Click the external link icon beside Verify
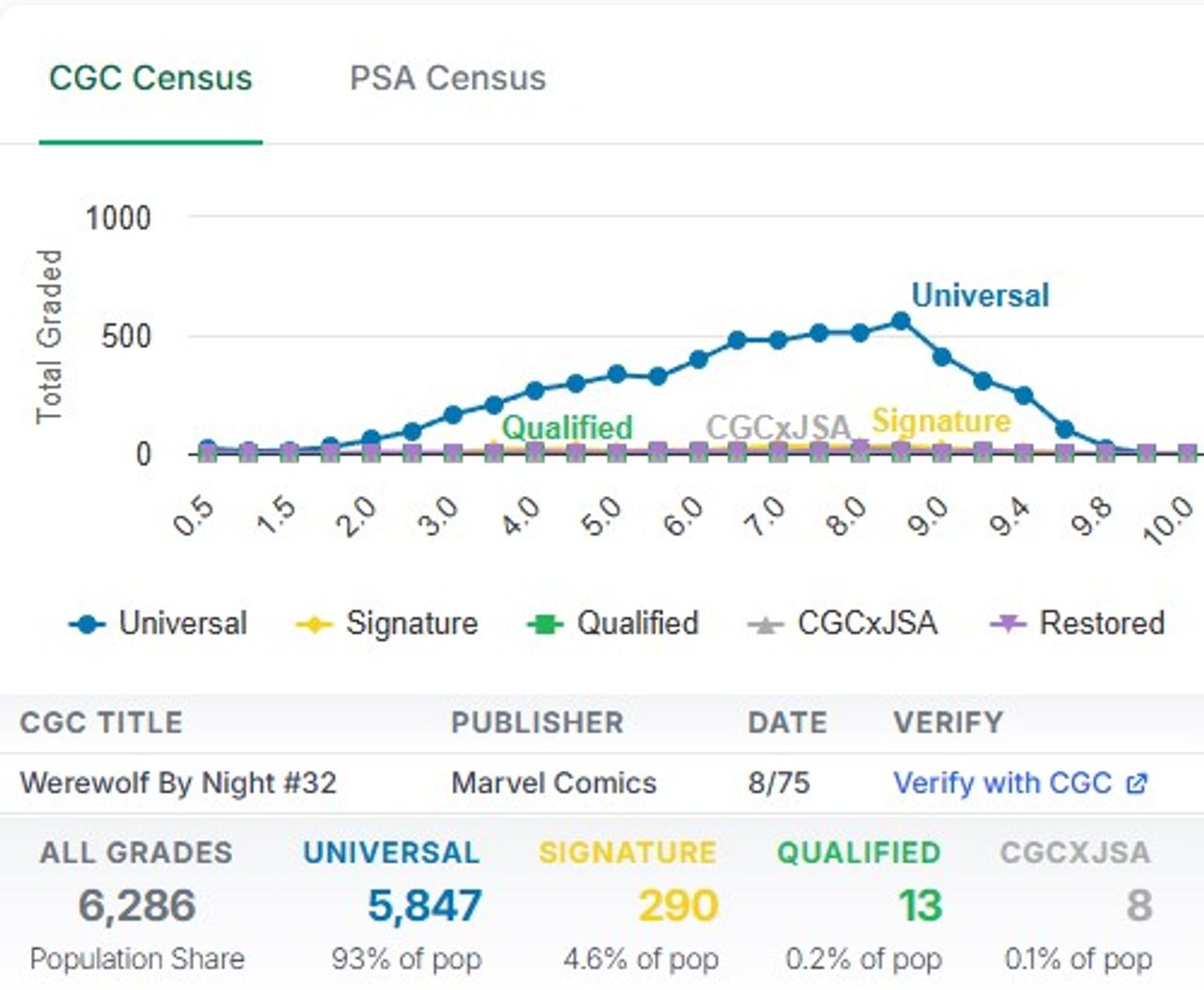This screenshot has width=1204, height=990. 1136,783
